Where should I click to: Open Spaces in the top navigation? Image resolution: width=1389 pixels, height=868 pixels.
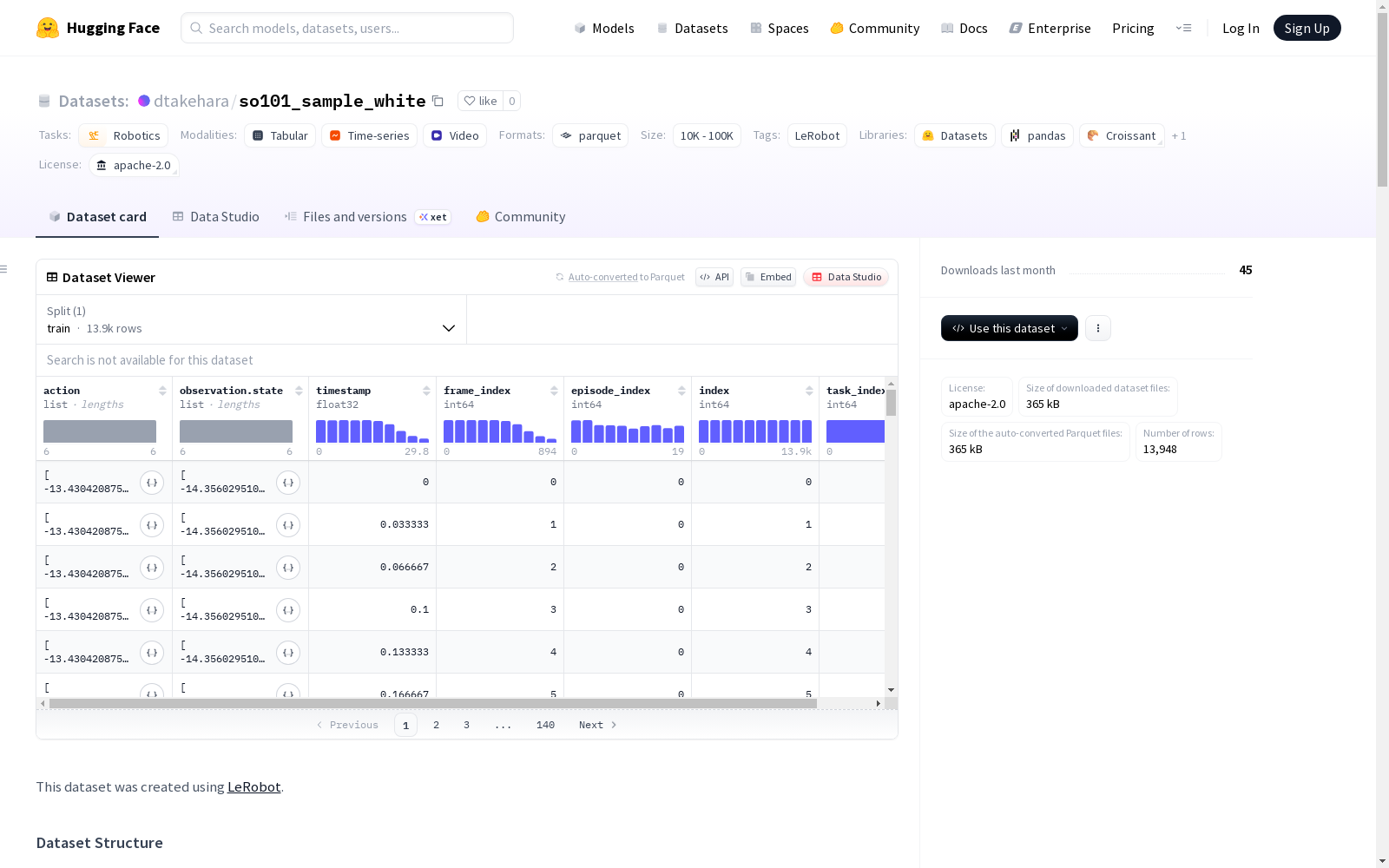pos(780,28)
